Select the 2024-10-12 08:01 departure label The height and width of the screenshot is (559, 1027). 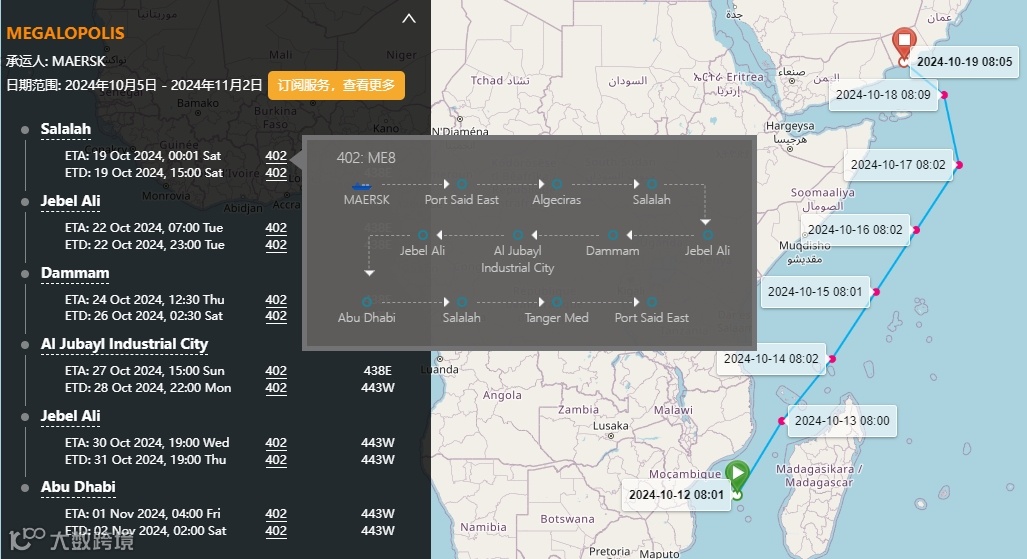(x=676, y=495)
